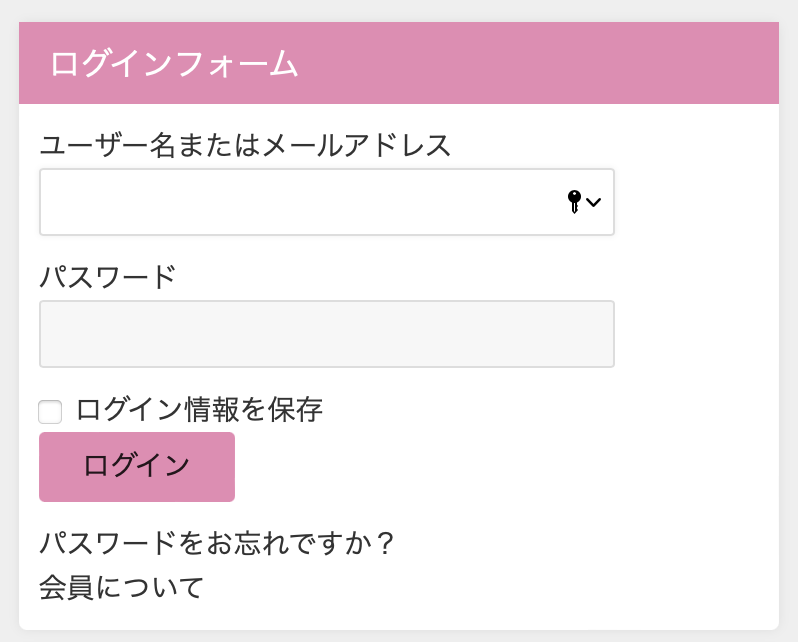Viewport: 798px width, 642px height.
Task: Click blank white area right of ログイン button
Action: pyautogui.click(x=504, y=467)
